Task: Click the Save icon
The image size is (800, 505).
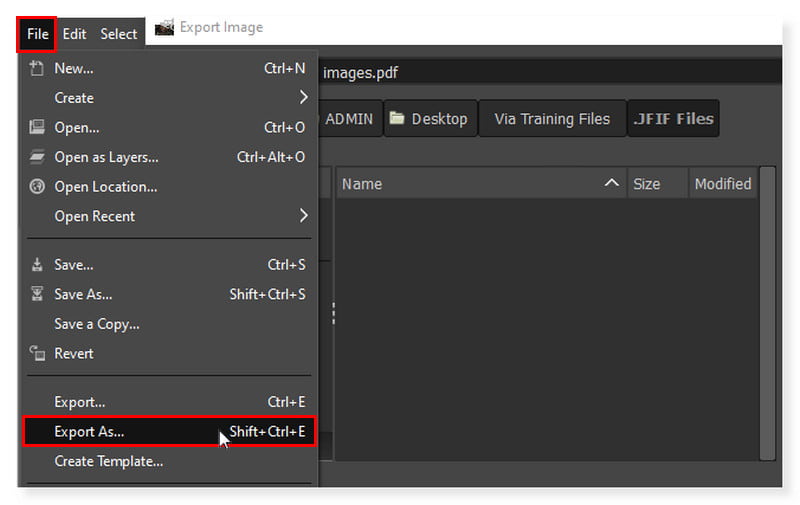Action: click(37, 264)
